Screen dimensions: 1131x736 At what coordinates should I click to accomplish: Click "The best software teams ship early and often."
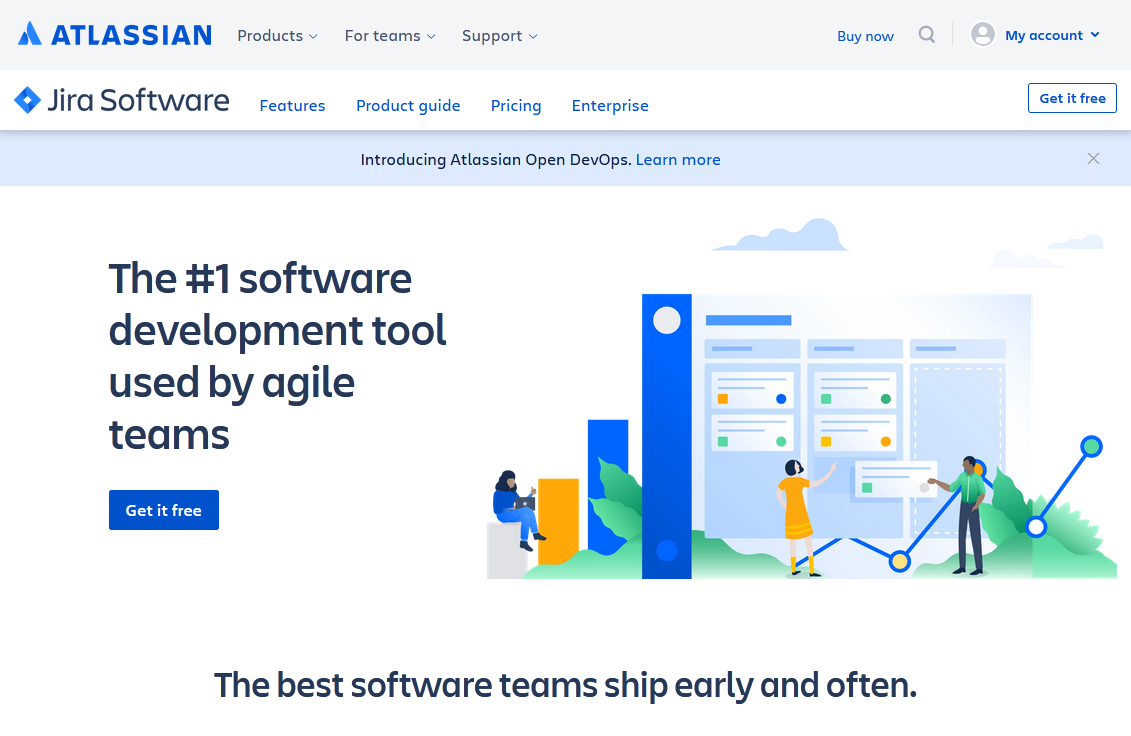pos(566,685)
